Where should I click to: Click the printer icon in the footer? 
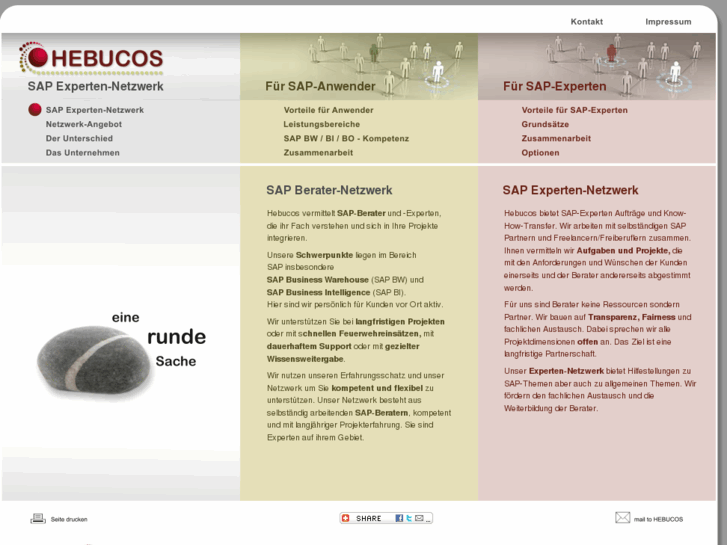point(38,518)
